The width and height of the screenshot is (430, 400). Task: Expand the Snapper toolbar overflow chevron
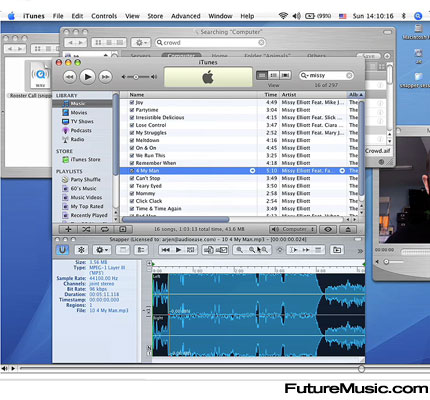click(360, 251)
